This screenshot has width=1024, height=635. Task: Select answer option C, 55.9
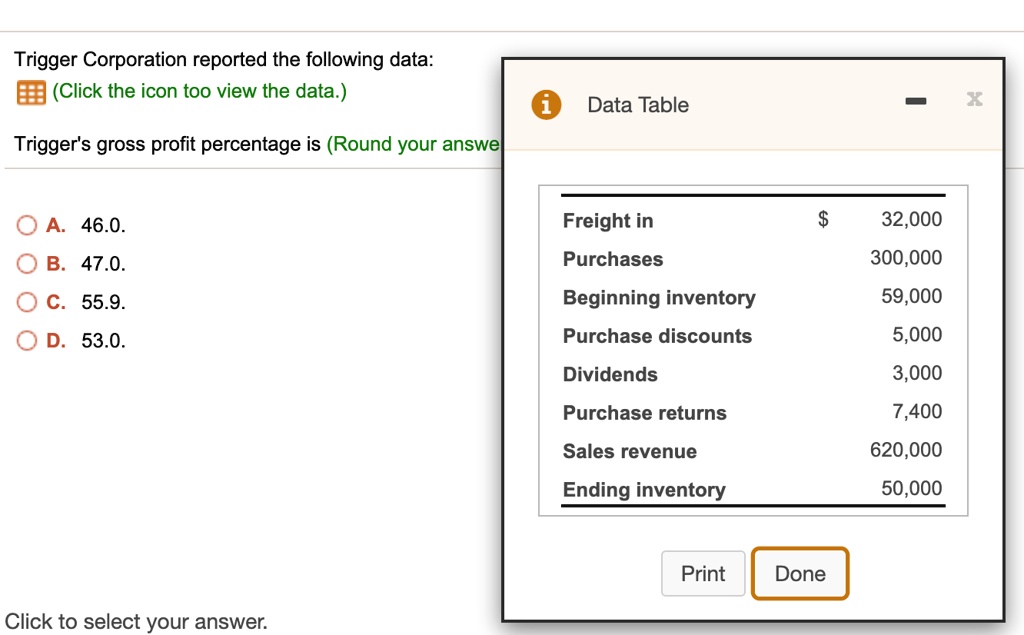pyautogui.click(x=25, y=302)
